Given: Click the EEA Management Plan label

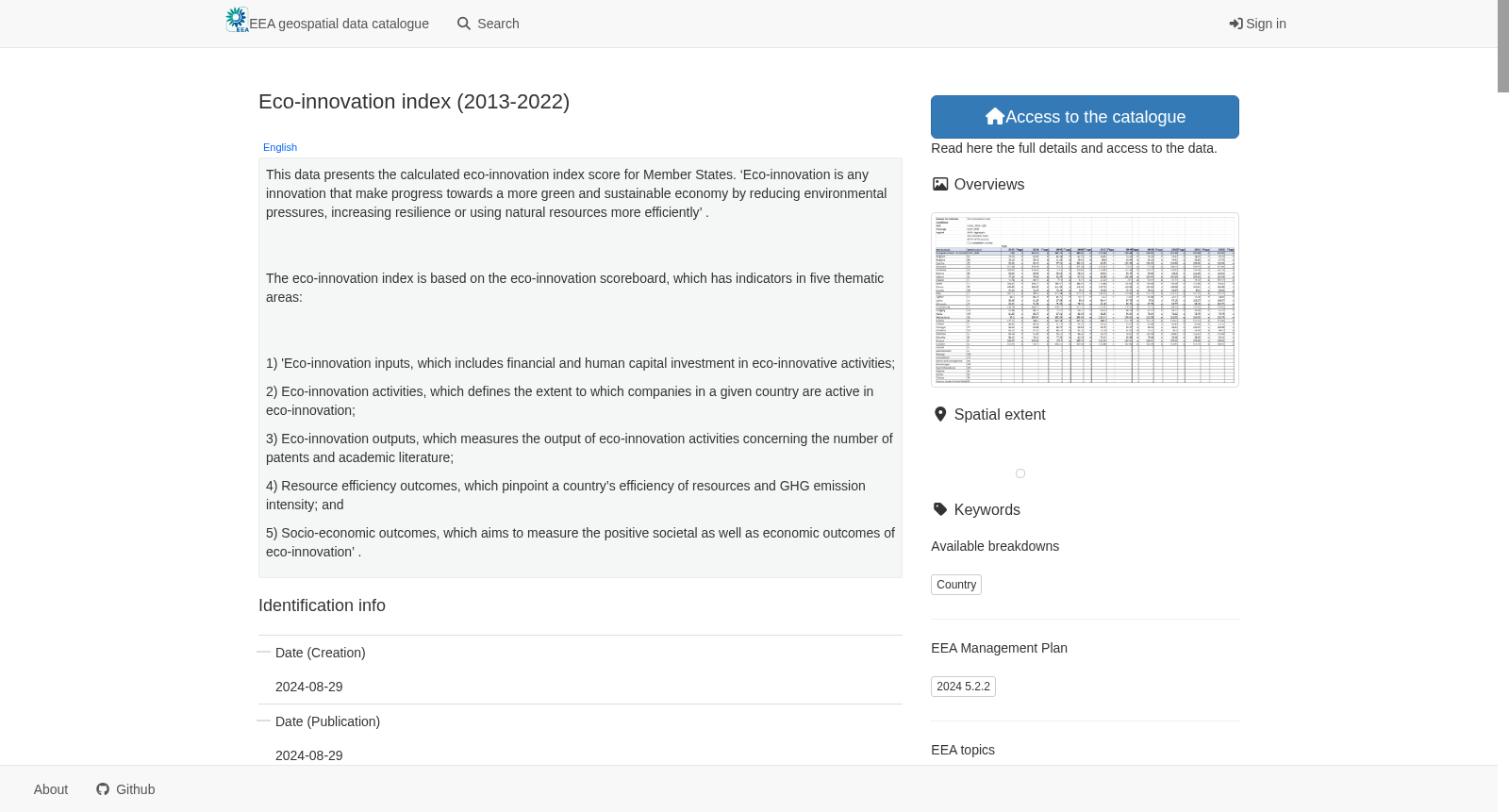Looking at the screenshot, I should [x=999, y=648].
